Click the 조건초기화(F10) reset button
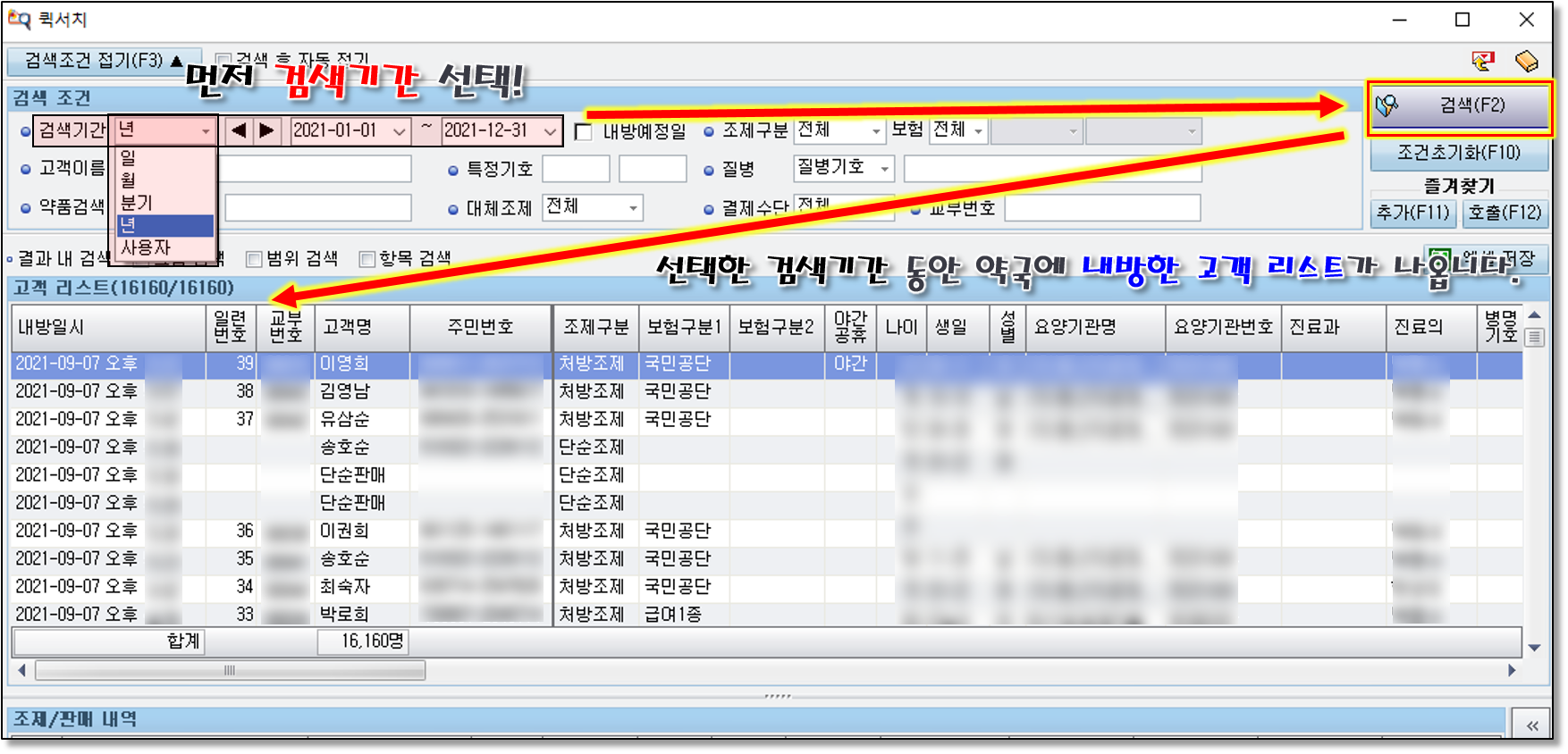The height and width of the screenshot is (754, 1568). [1458, 153]
